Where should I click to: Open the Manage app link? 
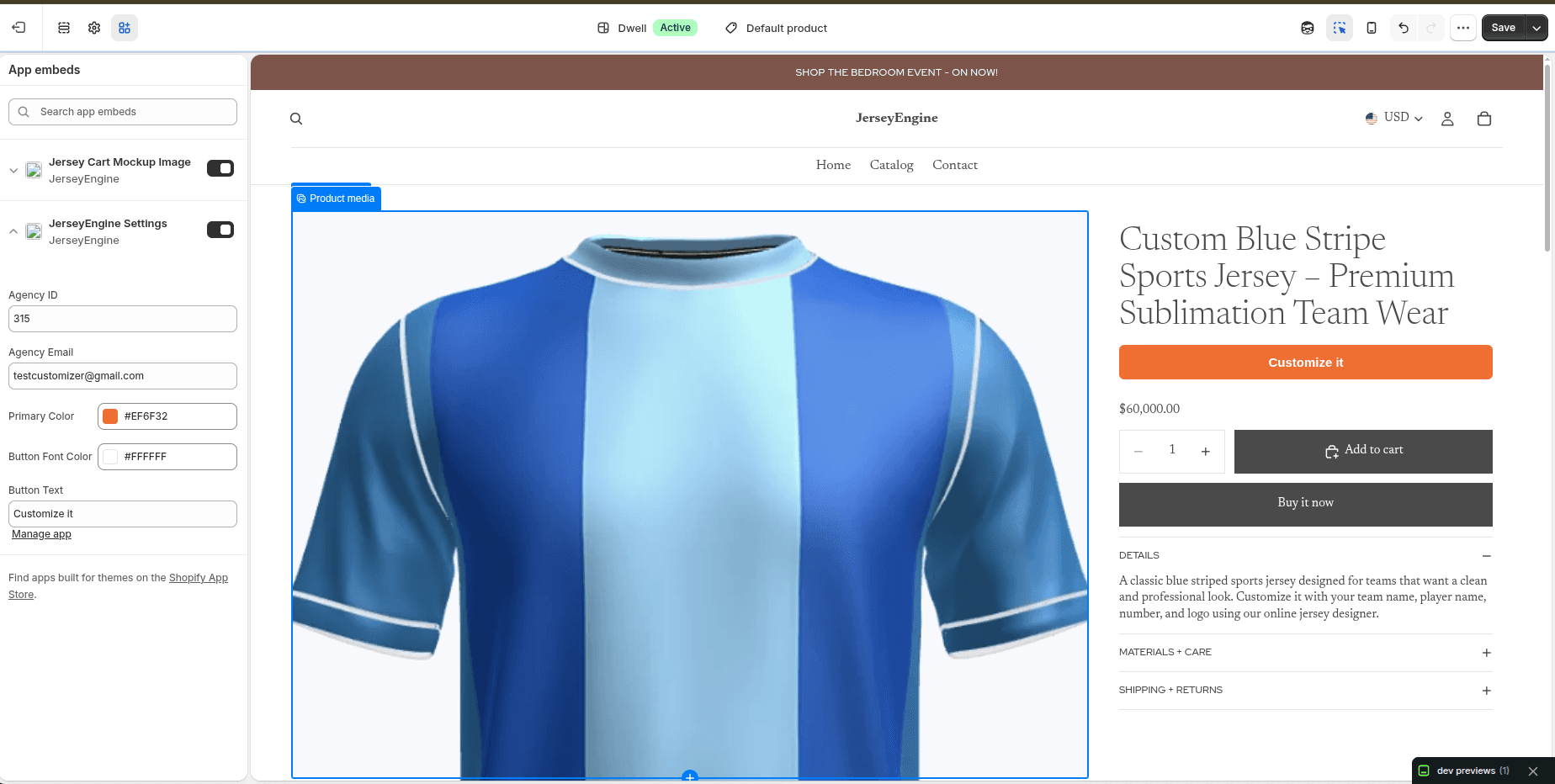point(41,534)
